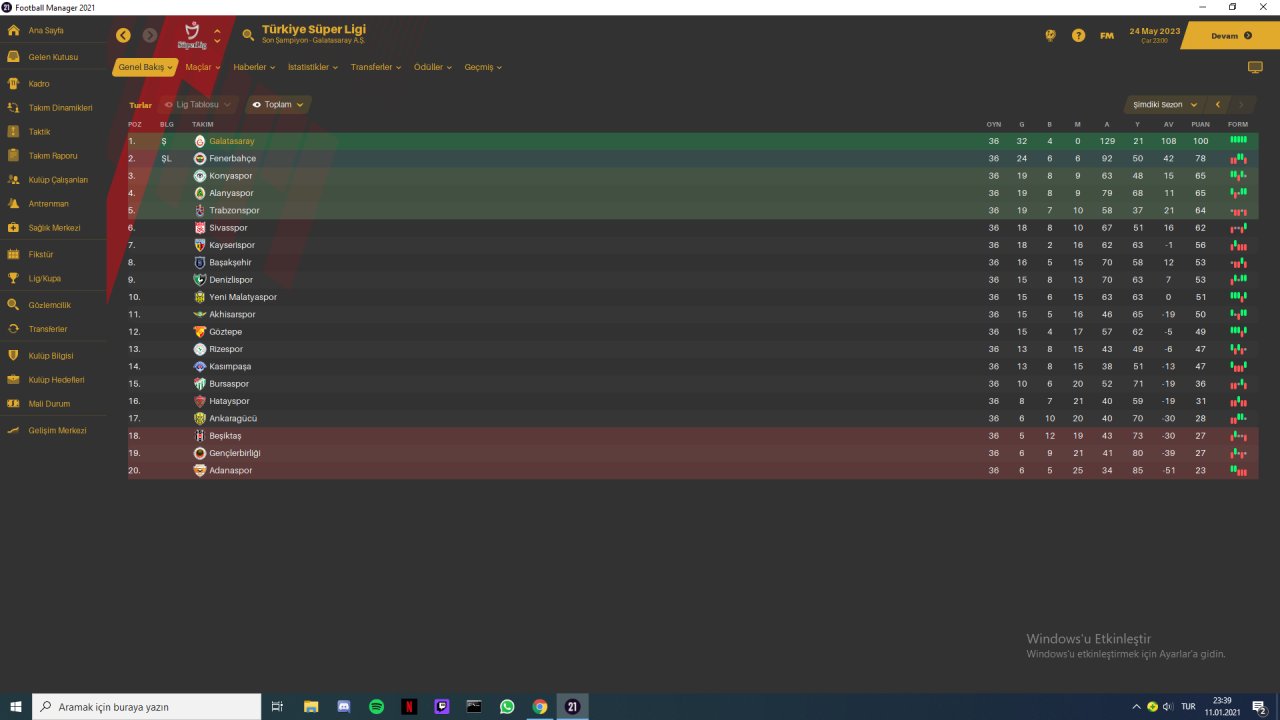Toggle the Toplam eye view selector
Viewport: 1280px width, 720px height.
click(278, 104)
